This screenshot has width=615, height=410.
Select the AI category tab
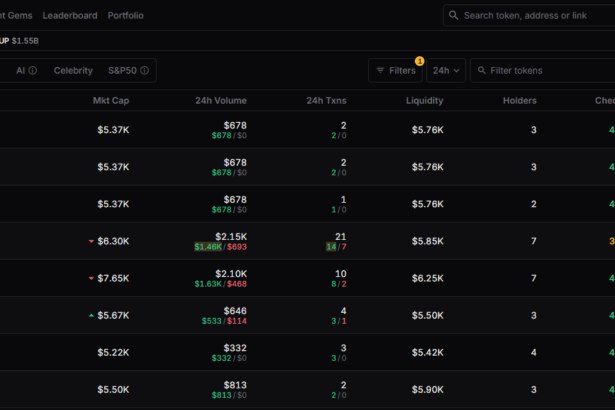[20, 70]
